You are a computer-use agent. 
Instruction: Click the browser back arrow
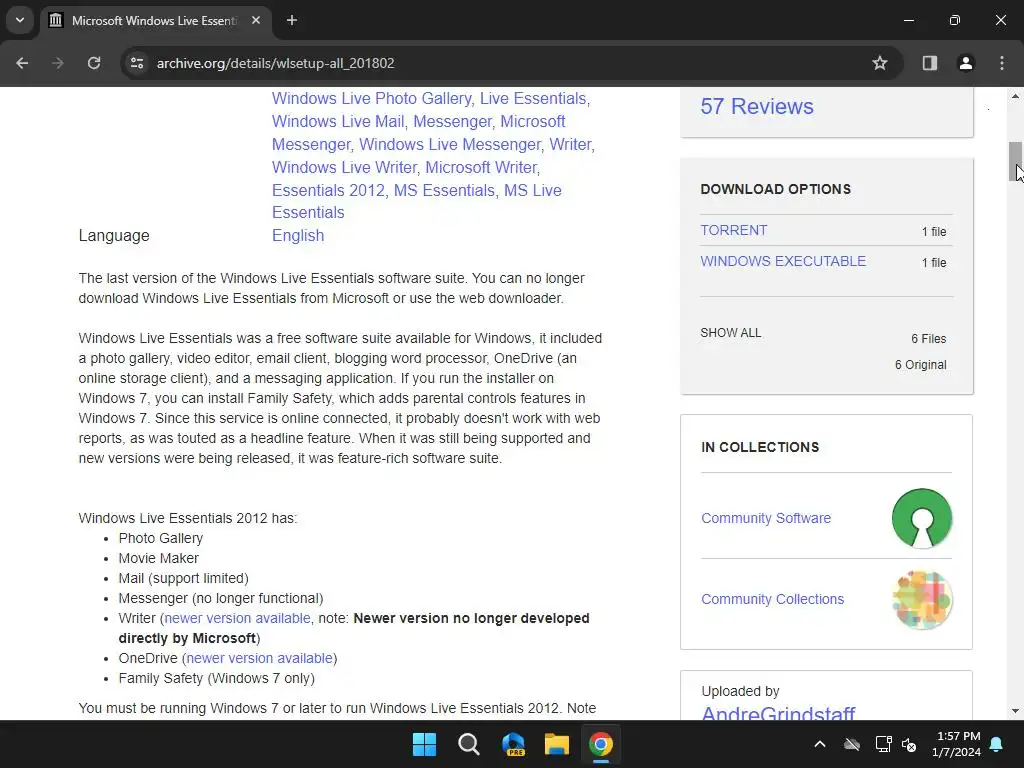(22, 63)
